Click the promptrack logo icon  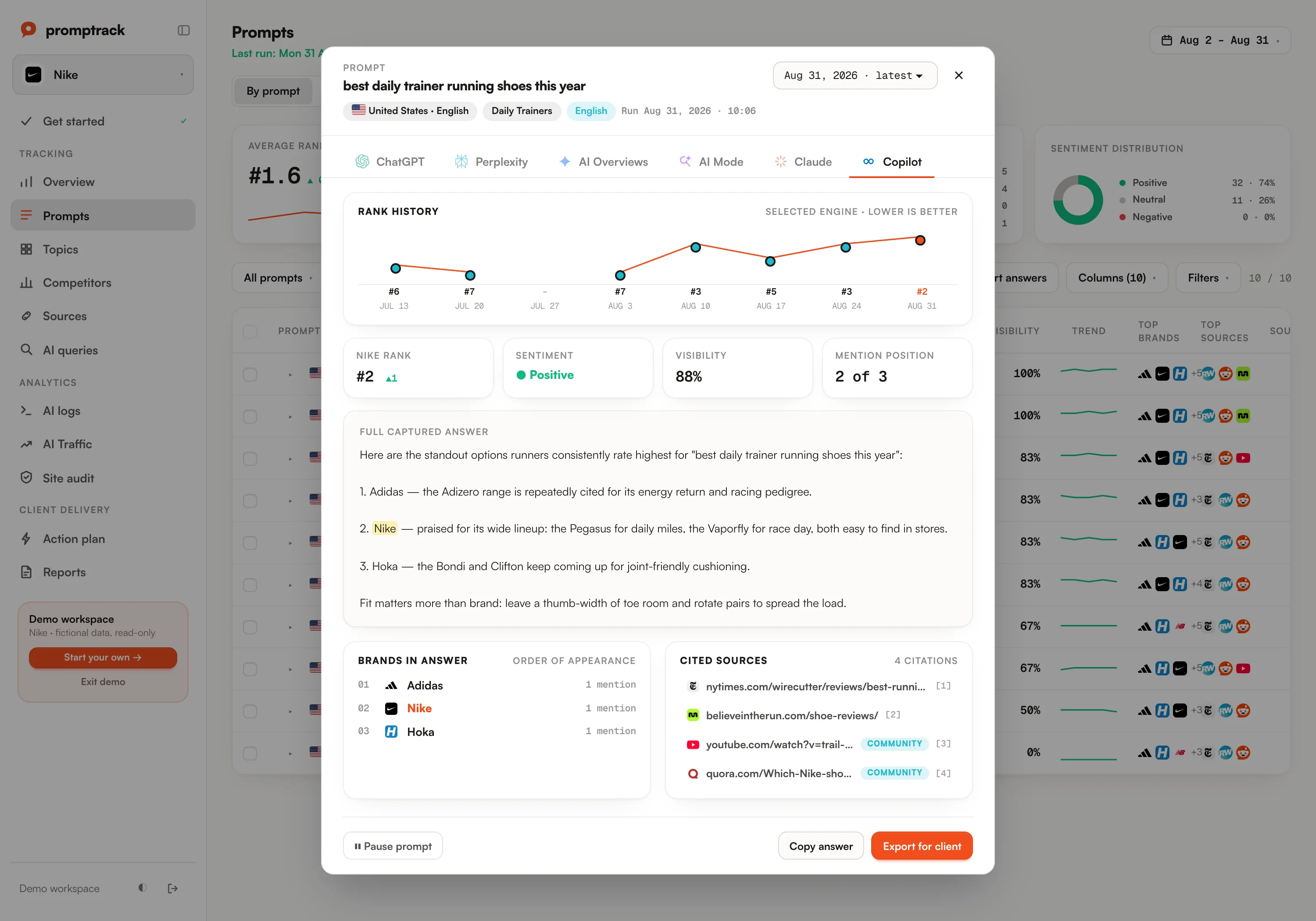(x=28, y=30)
